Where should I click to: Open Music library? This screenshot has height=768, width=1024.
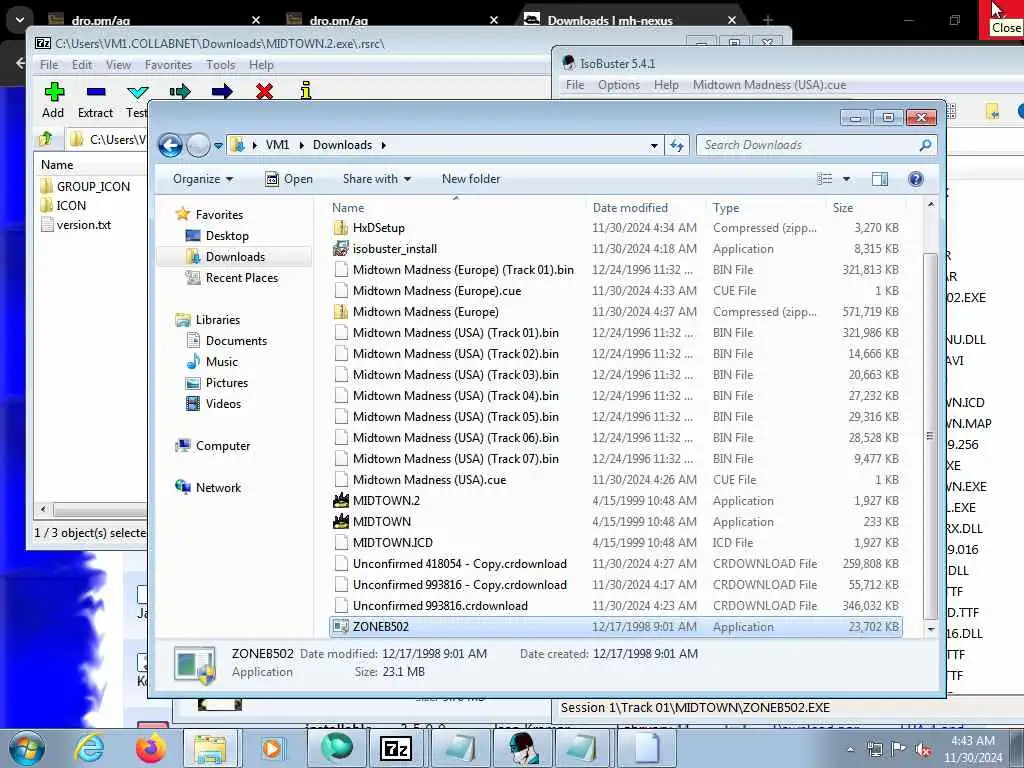point(221,362)
